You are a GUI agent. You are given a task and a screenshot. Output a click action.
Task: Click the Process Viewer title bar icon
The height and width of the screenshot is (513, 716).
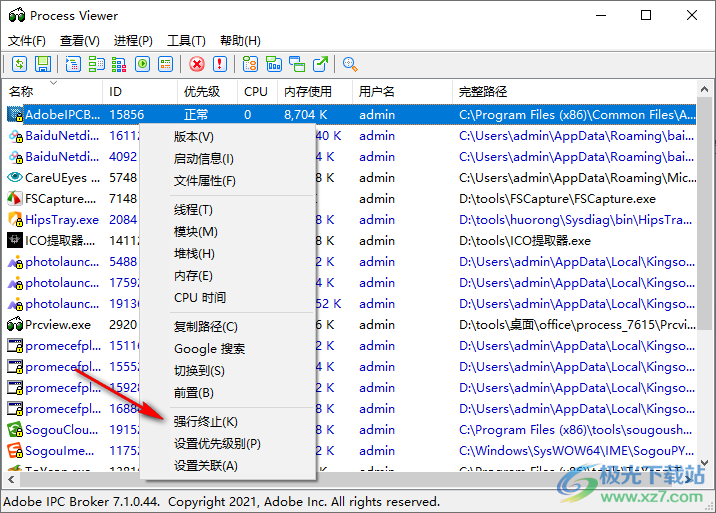tap(17, 16)
